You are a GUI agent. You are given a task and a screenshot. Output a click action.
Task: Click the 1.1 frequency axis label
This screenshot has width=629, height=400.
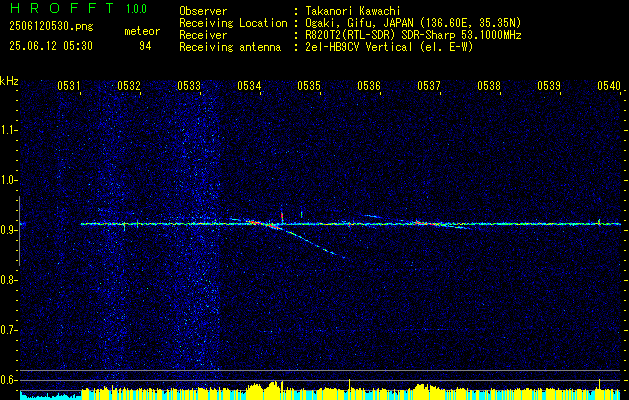[8, 130]
